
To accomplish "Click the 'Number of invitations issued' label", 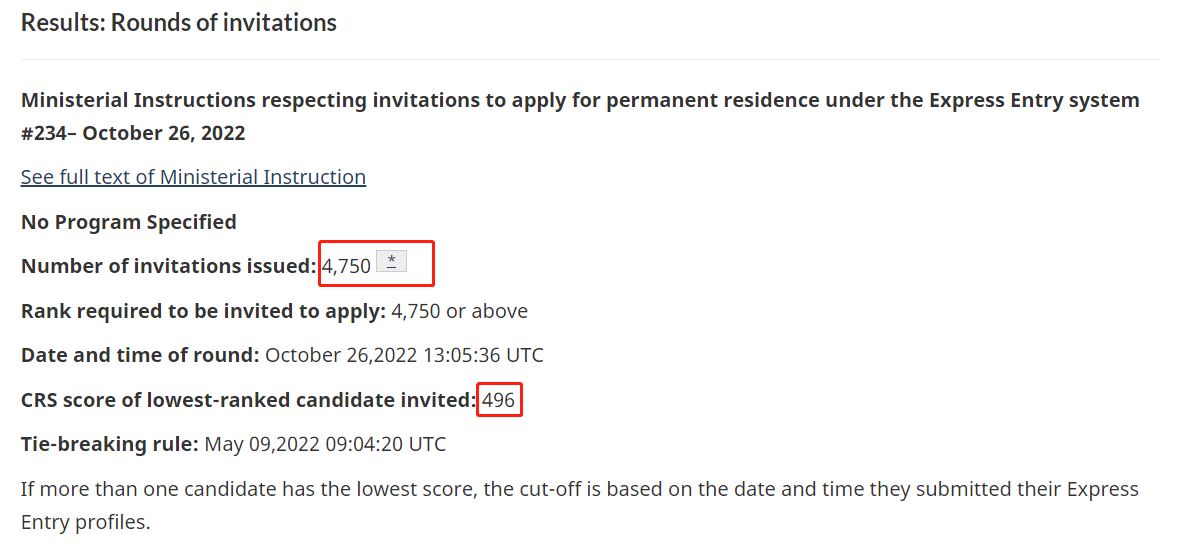I will click(168, 266).
